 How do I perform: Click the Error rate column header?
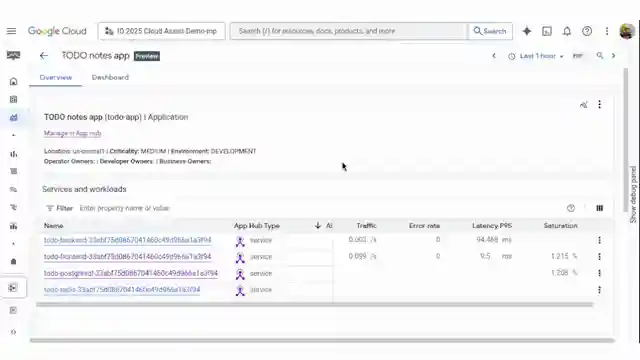424,226
